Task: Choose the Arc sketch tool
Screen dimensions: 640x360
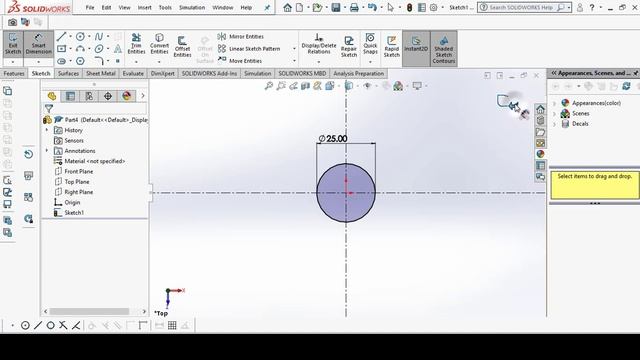Action: (x=80, y=49)
